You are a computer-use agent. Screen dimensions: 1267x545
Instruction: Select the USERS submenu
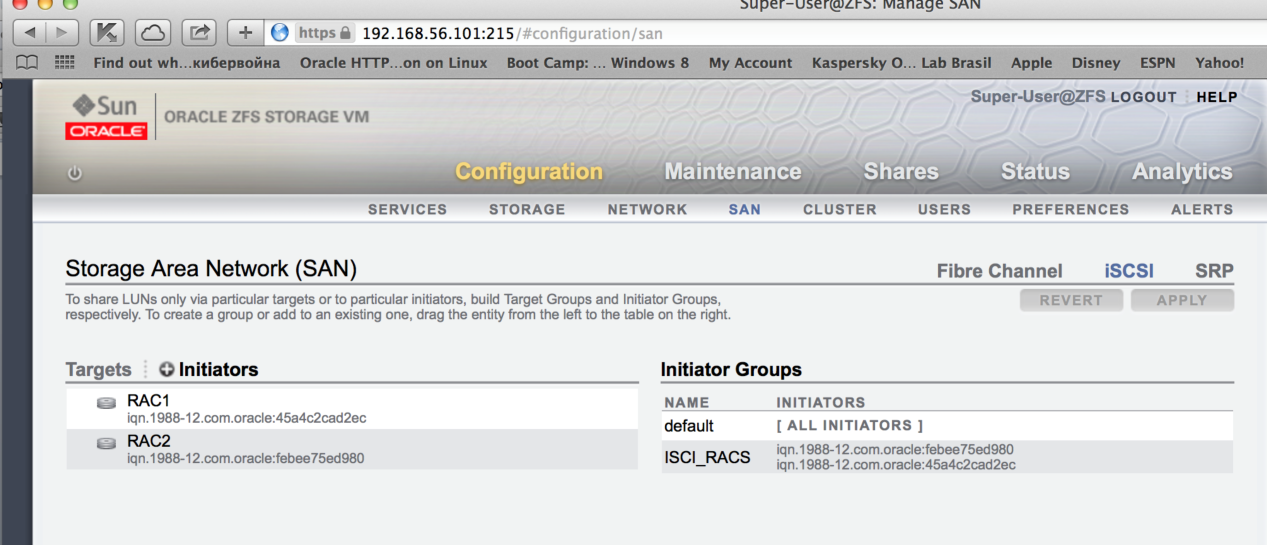pyautogui.click(x=944, y=209)
